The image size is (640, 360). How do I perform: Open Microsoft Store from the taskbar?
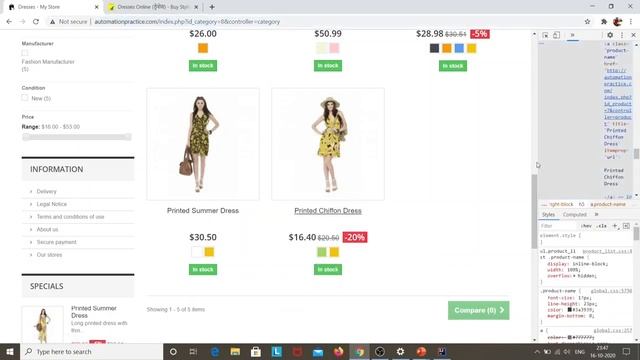(256, 351)
